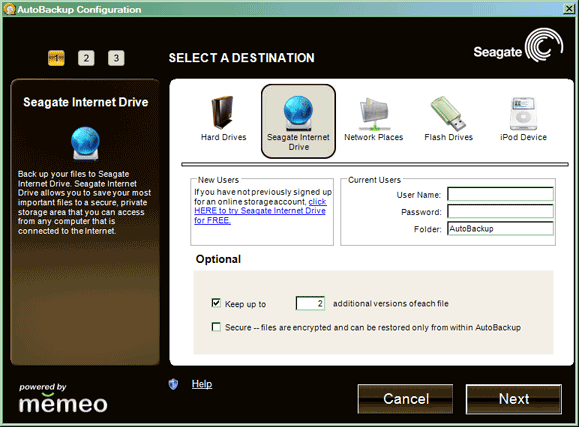The image size is (579, 427).
Task: Select the iPod Device icon
Action: 523,113
